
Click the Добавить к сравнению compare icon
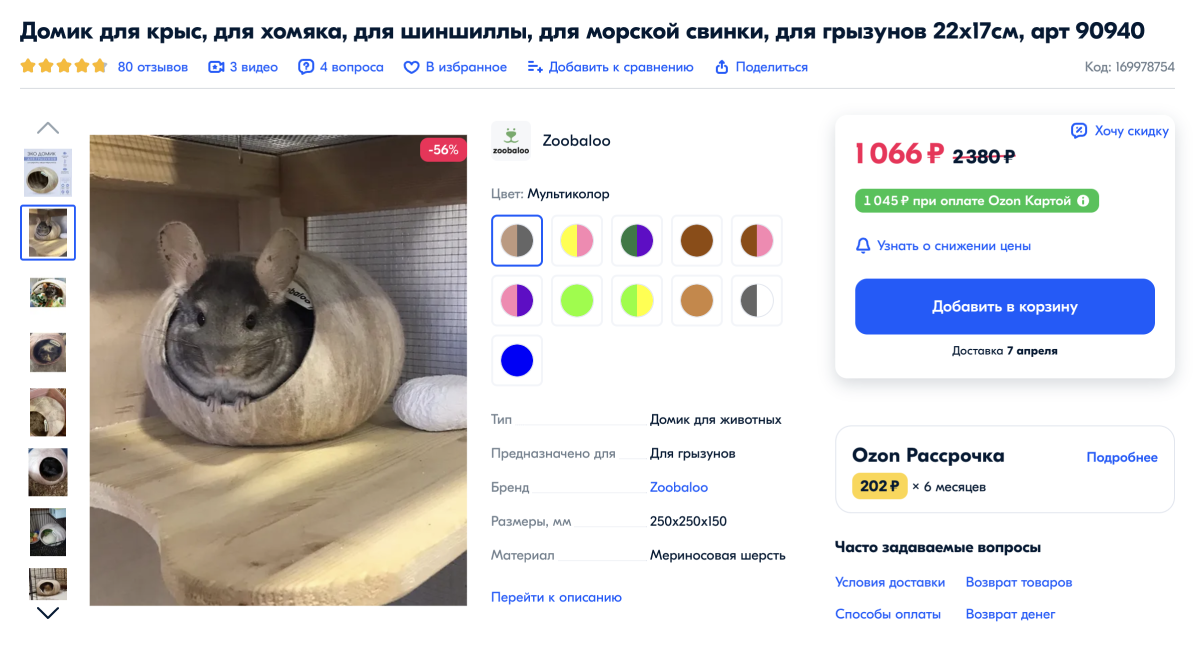[x=535, y=67]
